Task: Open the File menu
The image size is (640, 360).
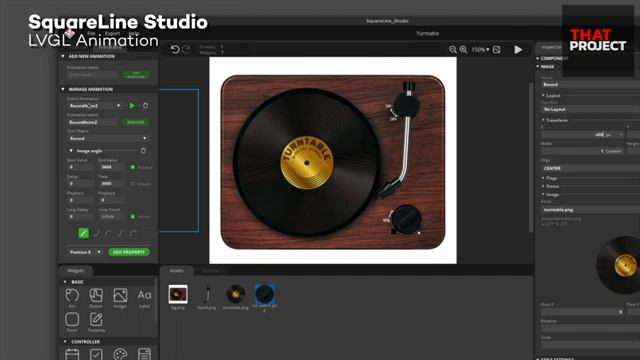Action: tap(91, 33)
